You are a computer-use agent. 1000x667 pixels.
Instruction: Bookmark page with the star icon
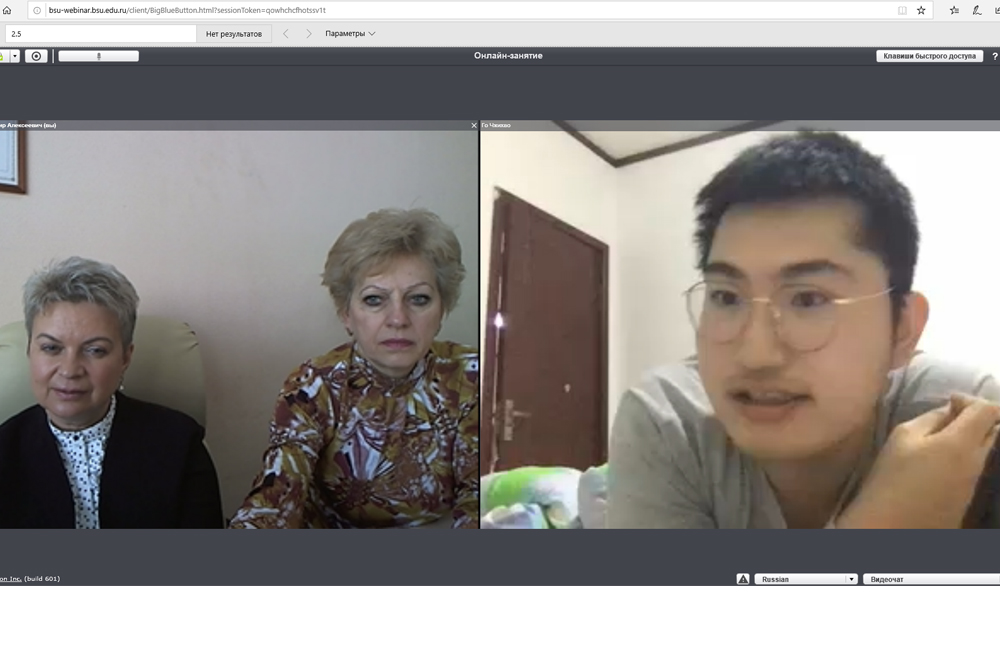point(921,10)
